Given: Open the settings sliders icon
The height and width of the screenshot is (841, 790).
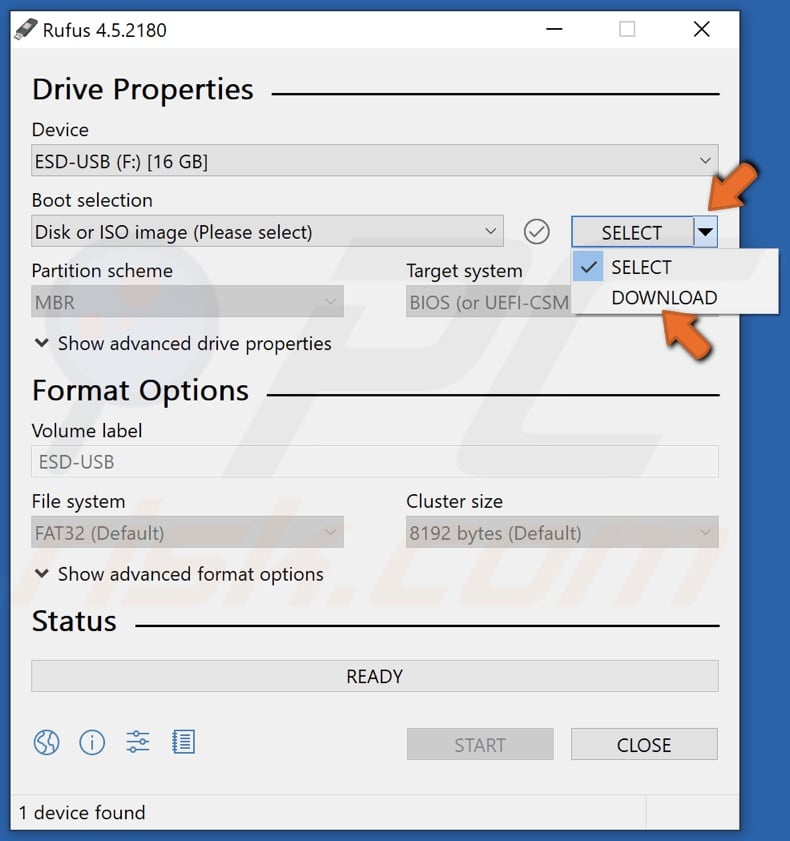Looking at the screenshot, I should pyautogui.click(x=138, y=742).
